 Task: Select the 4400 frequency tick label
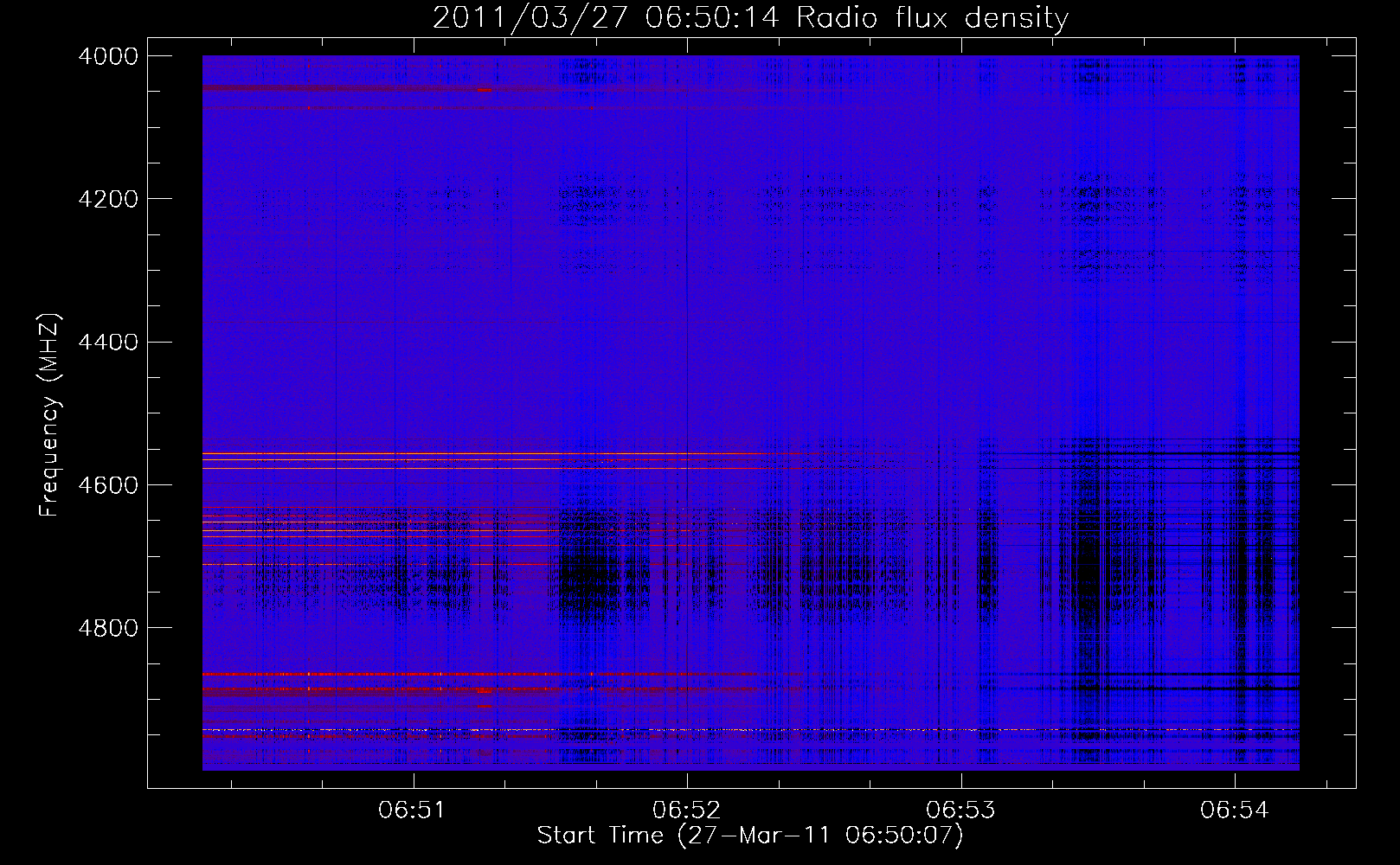pyautogui.click(x=108, y=343)
